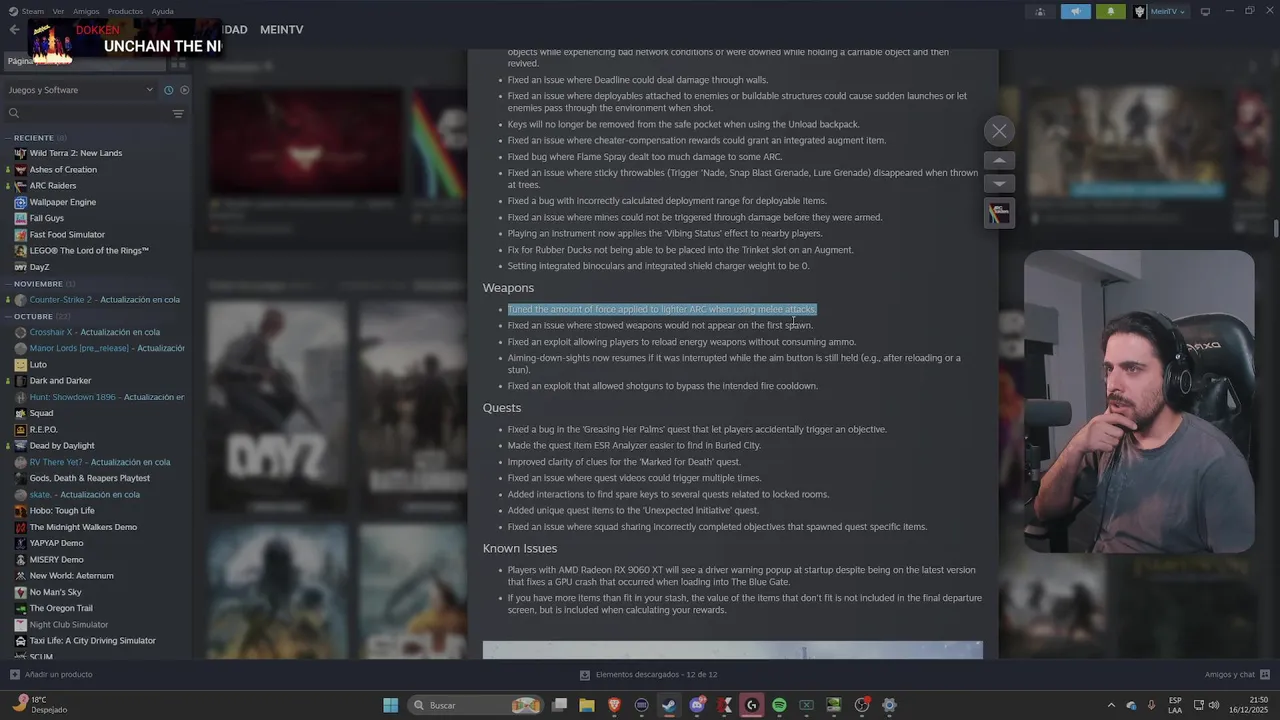
Task: Open Logitech G HUB from taskbar
Action: click(x=752, y=705)
